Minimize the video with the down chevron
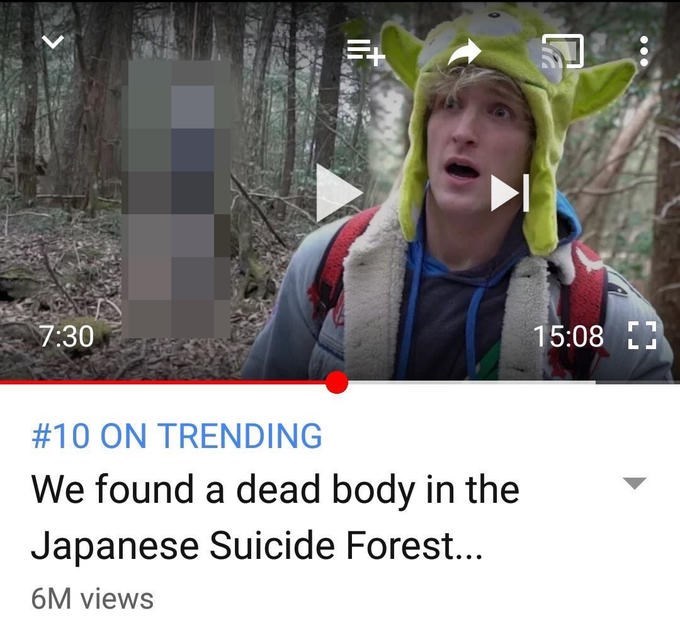Screen dimensions: 680x632 (x=53, y=42)
